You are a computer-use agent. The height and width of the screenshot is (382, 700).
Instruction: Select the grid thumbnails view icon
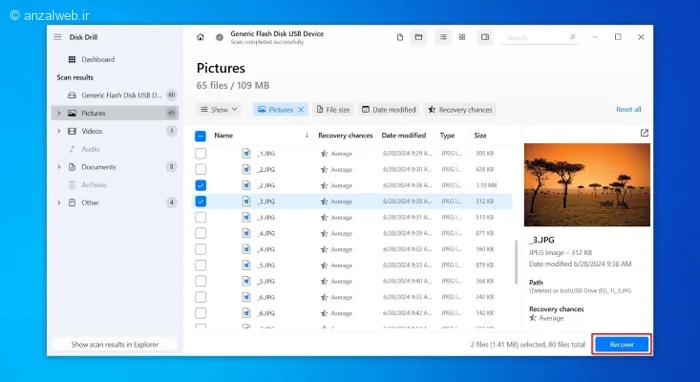[x=462, y=37]
